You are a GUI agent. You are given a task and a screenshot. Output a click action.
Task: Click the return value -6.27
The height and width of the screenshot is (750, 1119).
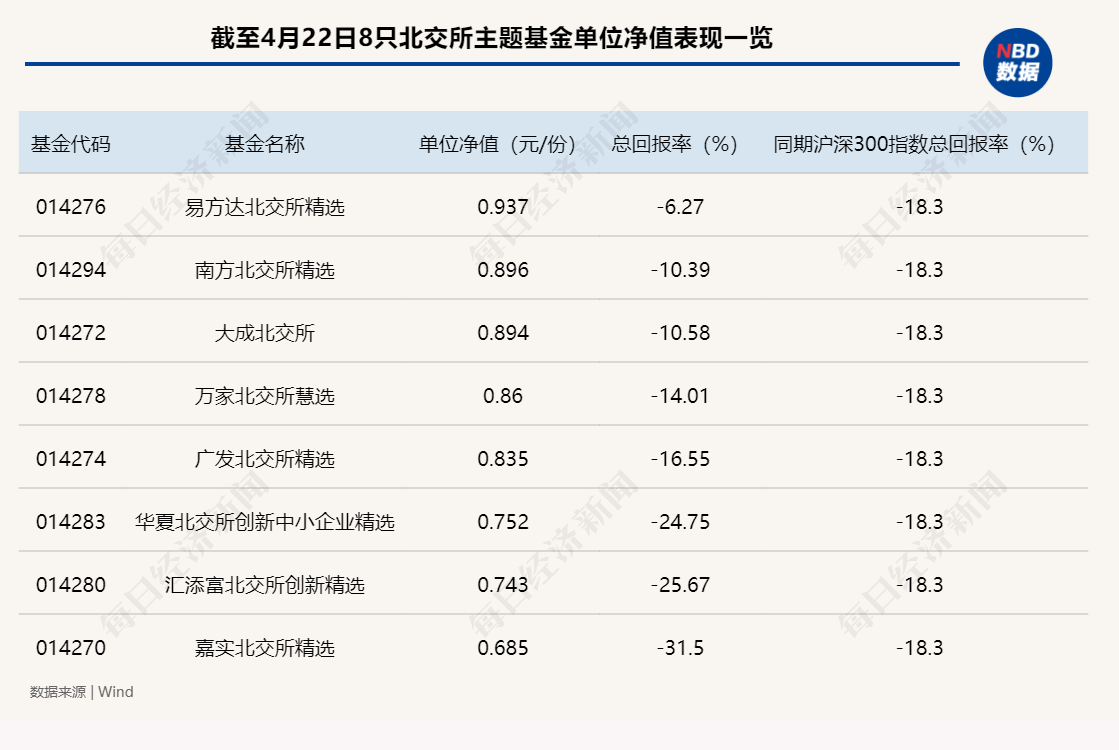click(x=680, y=207)
